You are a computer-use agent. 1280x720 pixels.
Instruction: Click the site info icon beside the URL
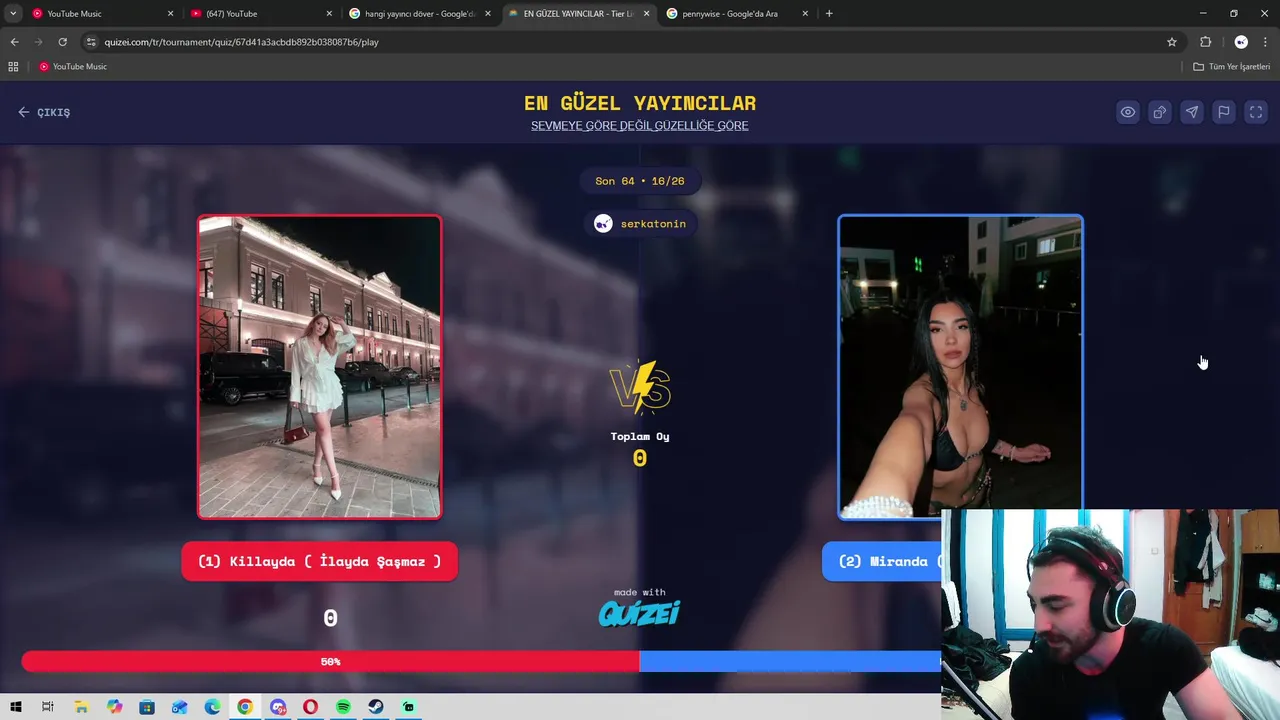pos(91,42)
